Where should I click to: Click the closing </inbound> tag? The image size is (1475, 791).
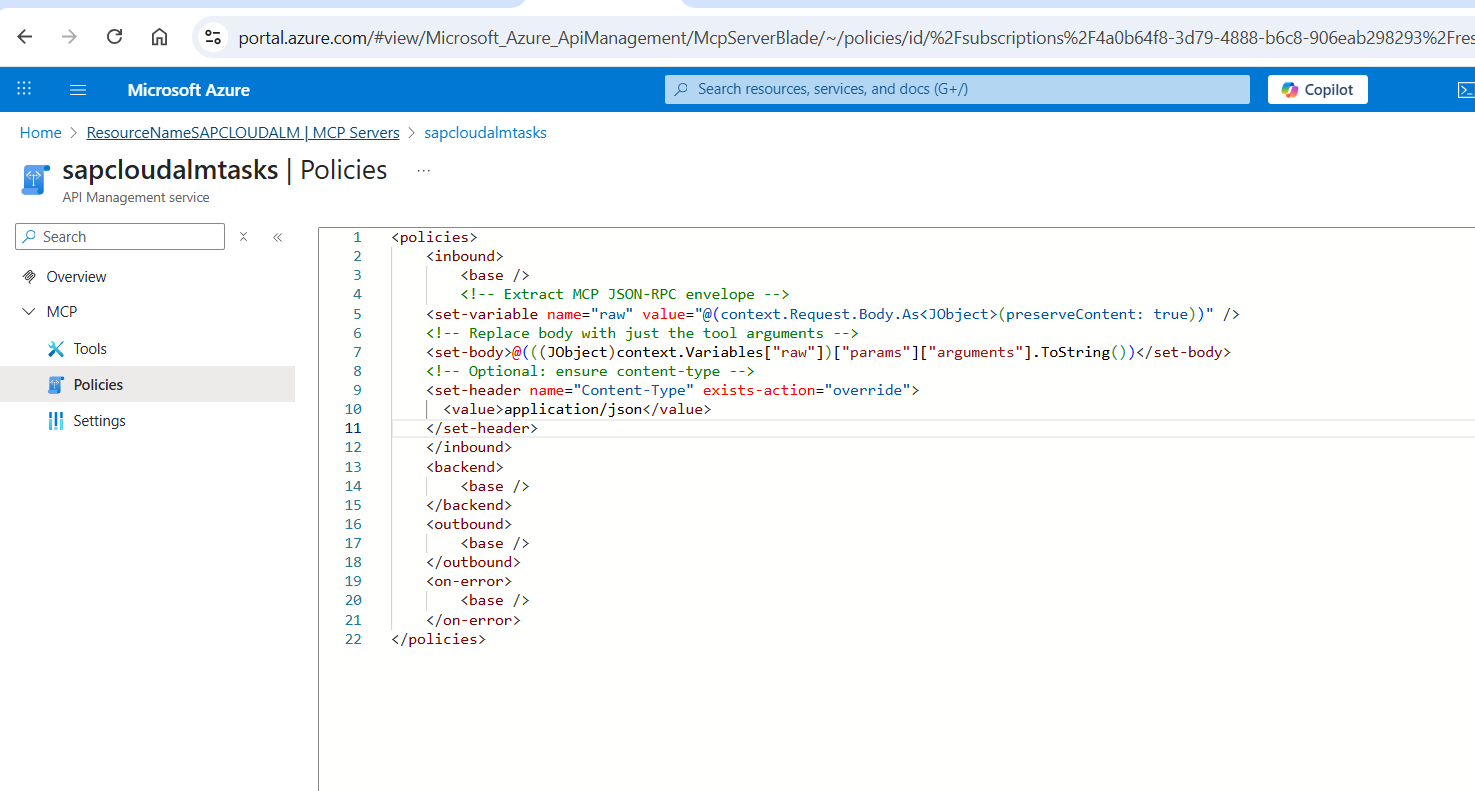(x=469, y=448)
